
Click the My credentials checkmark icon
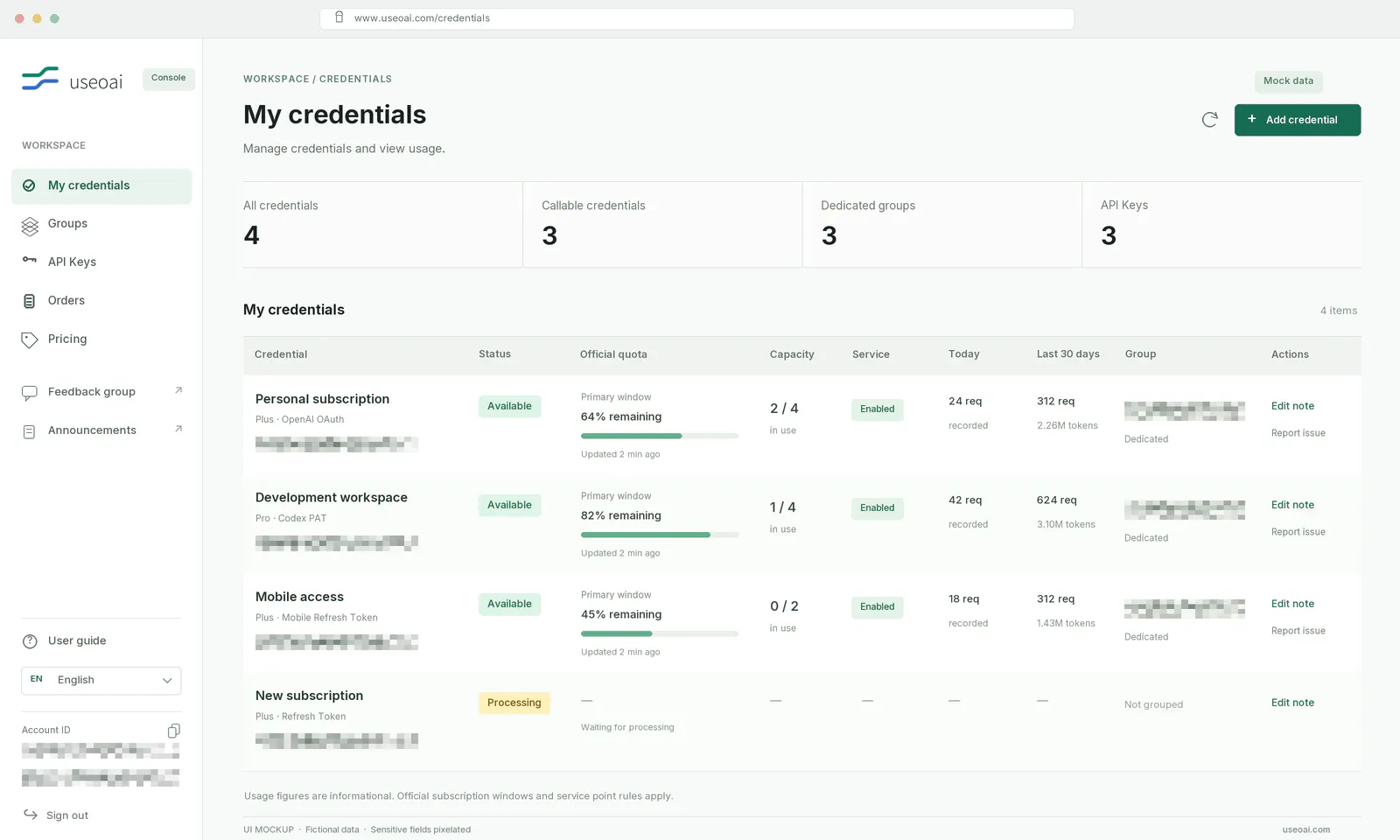29,185
